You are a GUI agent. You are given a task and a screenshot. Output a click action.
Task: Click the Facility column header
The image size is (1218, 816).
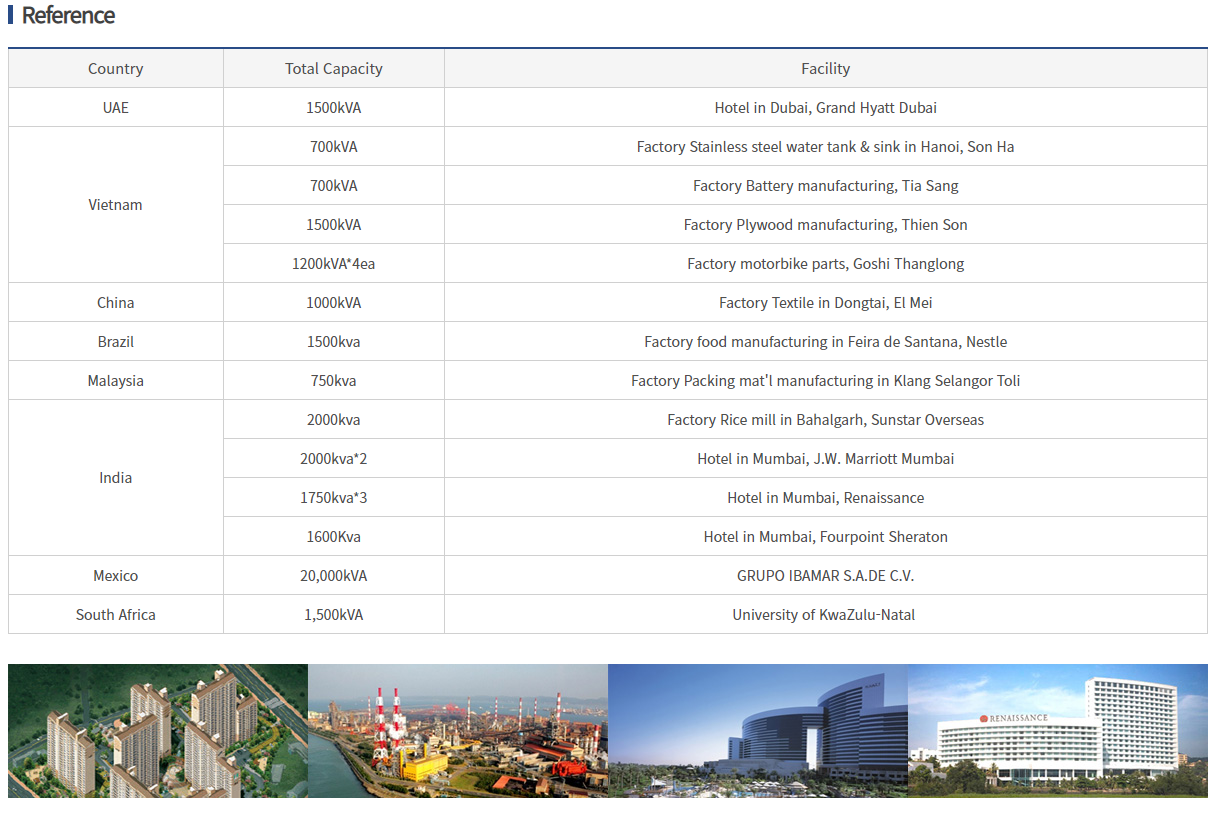[x=826, y=69]
